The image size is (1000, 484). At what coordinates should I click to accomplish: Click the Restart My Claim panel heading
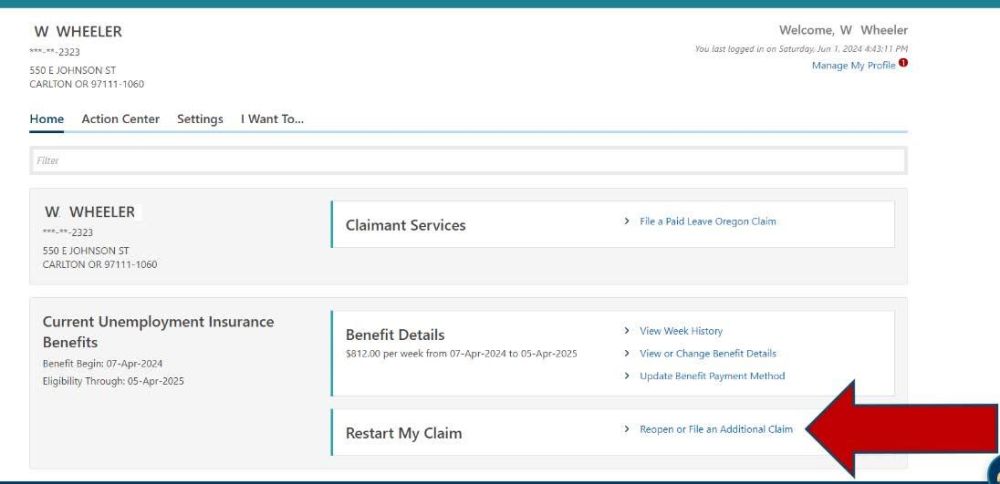click(404, 434)
